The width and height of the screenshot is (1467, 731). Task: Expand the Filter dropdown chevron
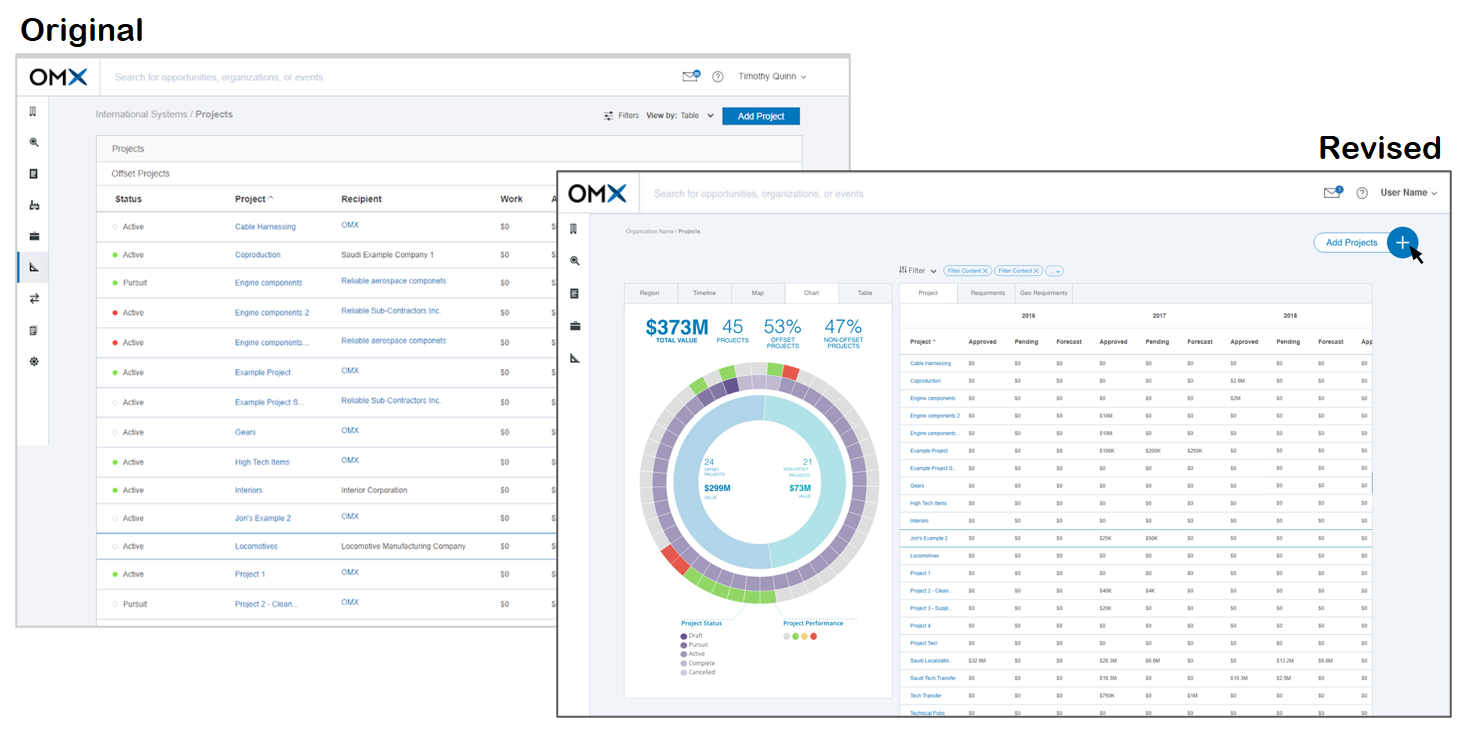pyautogui.click(x=931, y=270)
